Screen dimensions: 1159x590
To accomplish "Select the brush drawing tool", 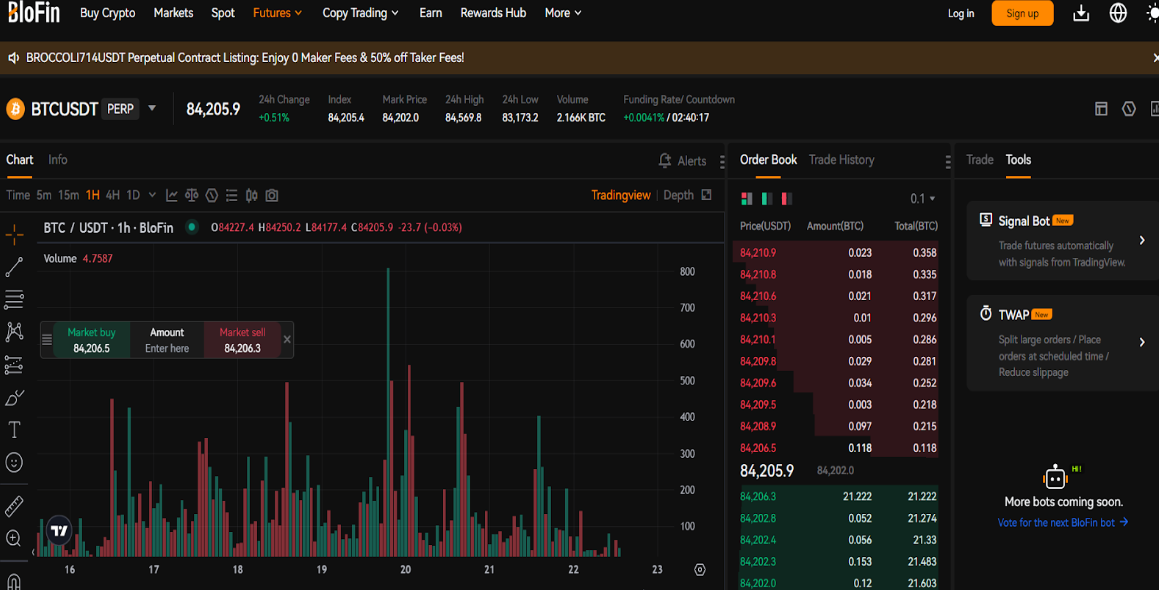I will [14, 398].
